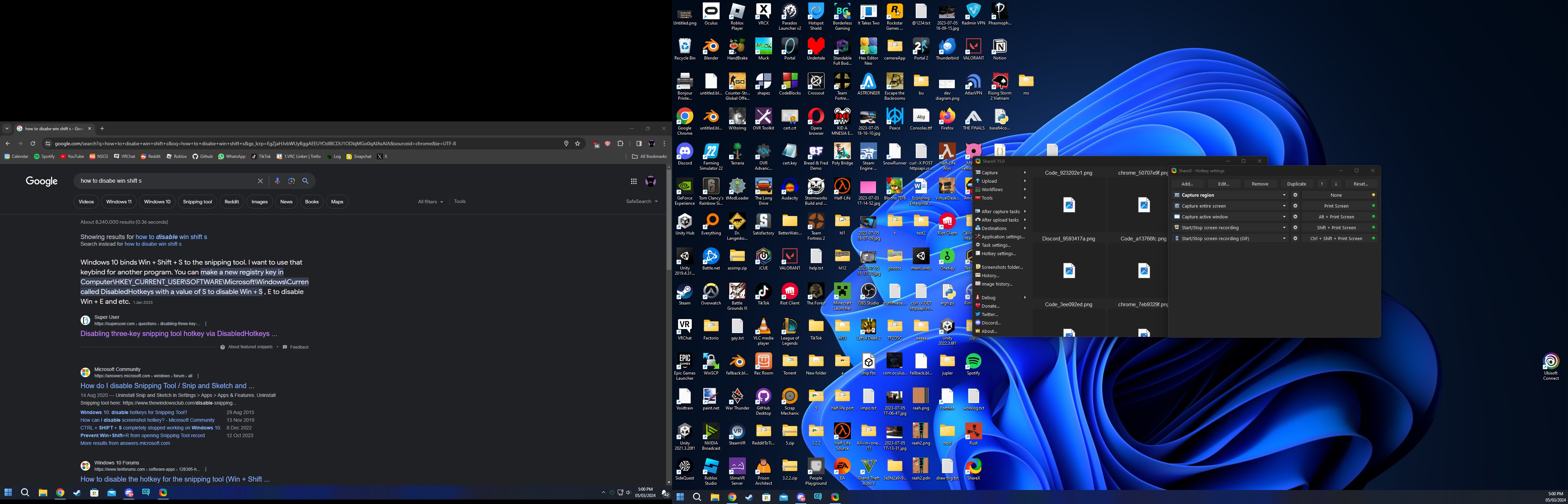The height and width of the screenshot is (504, 1568).
Task: Open Google Lens image search icon
Action: click(x=292, y=181)
